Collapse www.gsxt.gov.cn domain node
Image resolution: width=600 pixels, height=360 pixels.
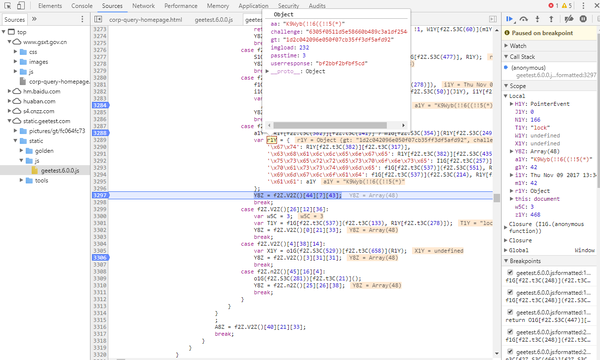[9, 42]
